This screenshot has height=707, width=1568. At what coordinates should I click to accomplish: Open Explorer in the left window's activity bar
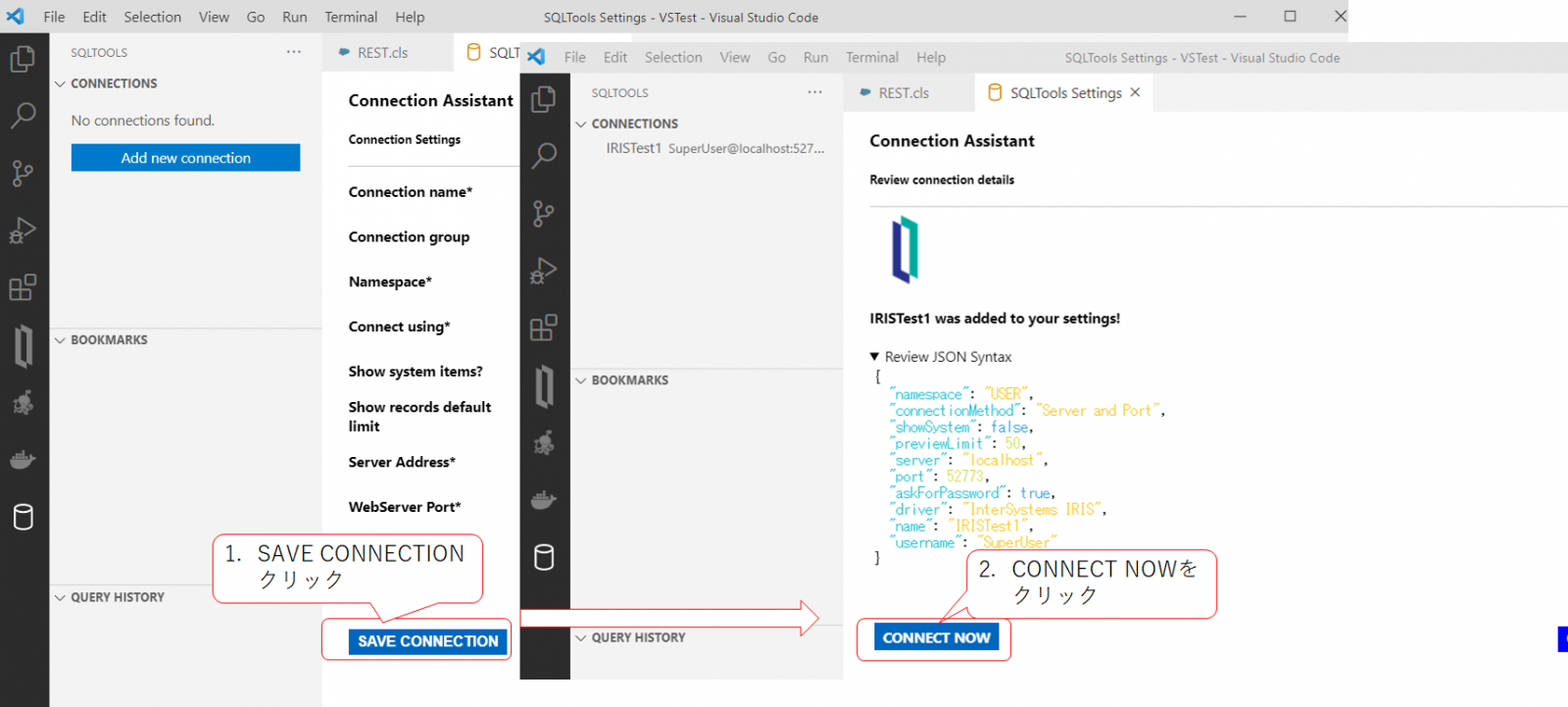(x=23, y=60)
